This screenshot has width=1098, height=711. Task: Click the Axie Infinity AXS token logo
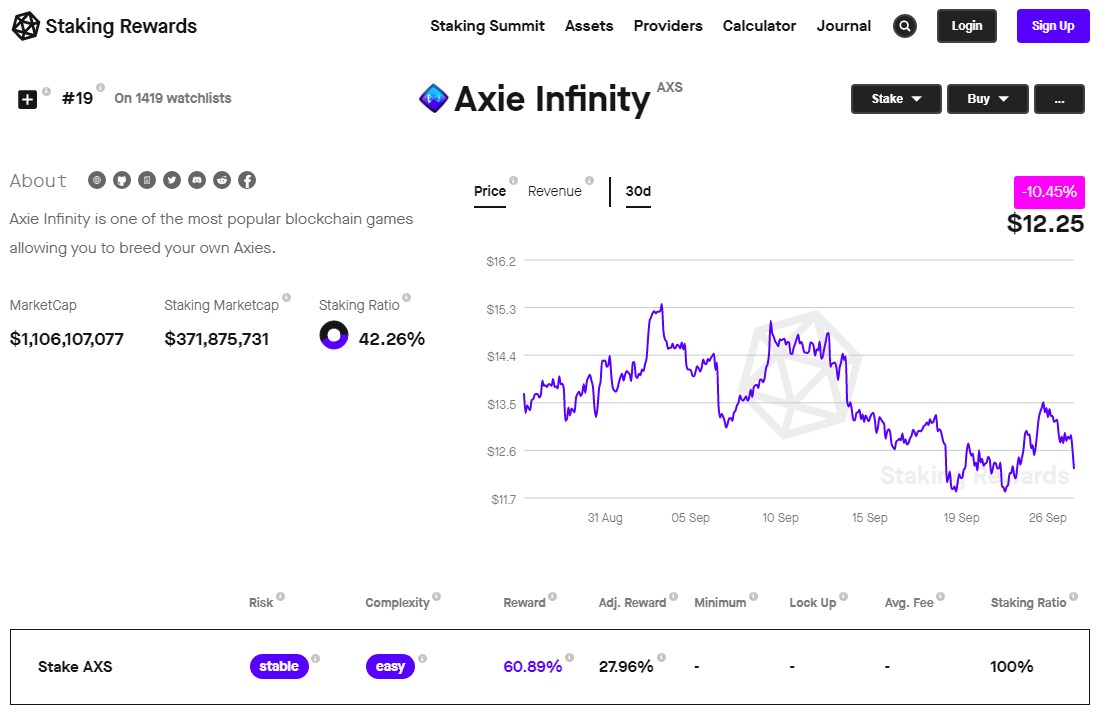[x=433, y=98]
